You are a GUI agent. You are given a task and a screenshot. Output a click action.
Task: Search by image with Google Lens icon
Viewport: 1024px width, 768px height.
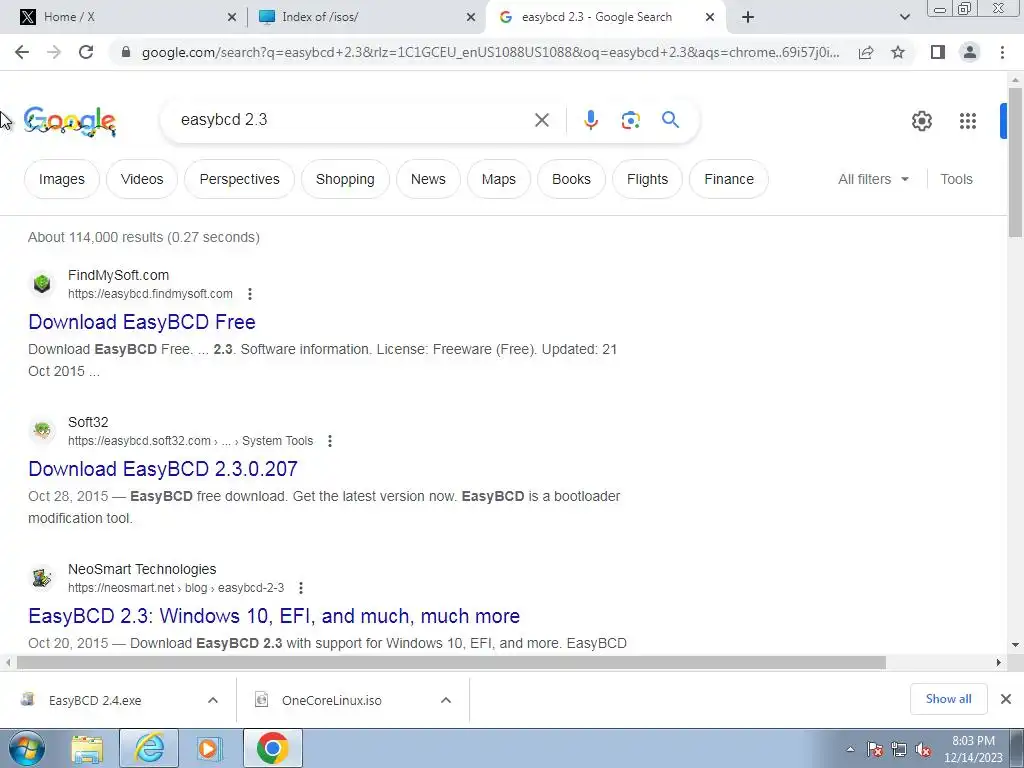click(630, 120)
